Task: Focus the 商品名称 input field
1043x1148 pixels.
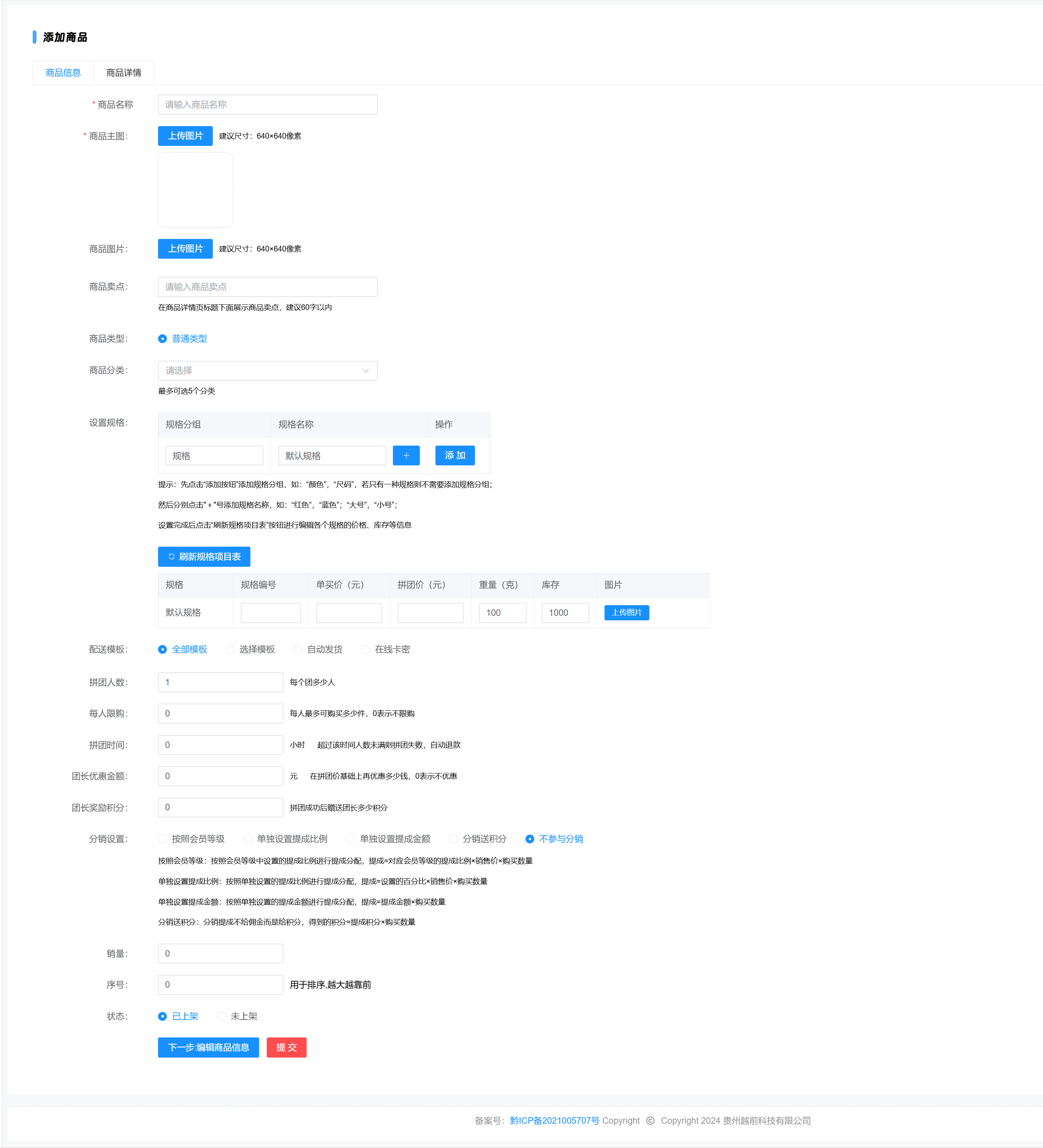Action: click(x=267, y=105)
